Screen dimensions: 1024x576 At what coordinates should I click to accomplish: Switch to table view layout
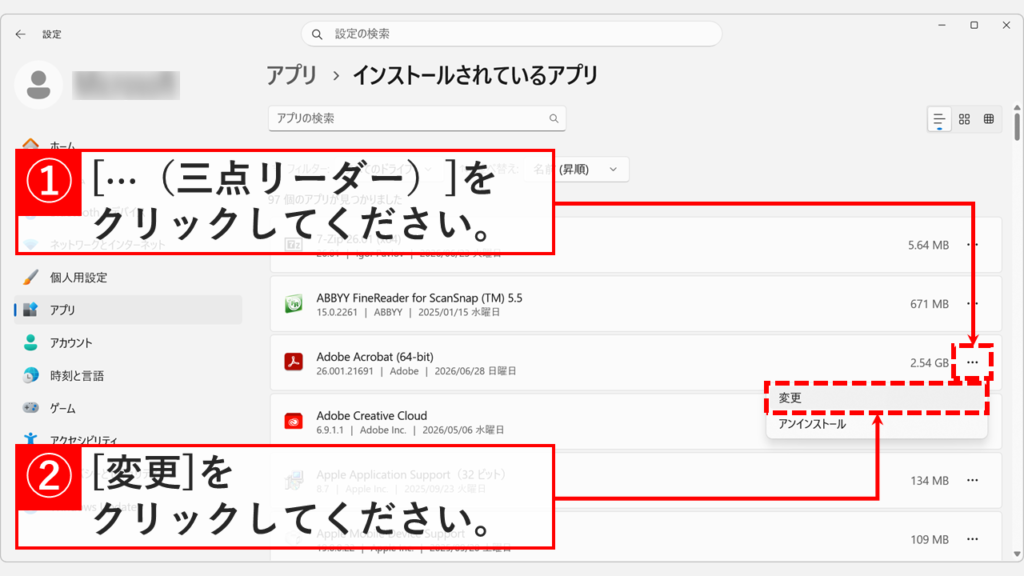point(989,120)
